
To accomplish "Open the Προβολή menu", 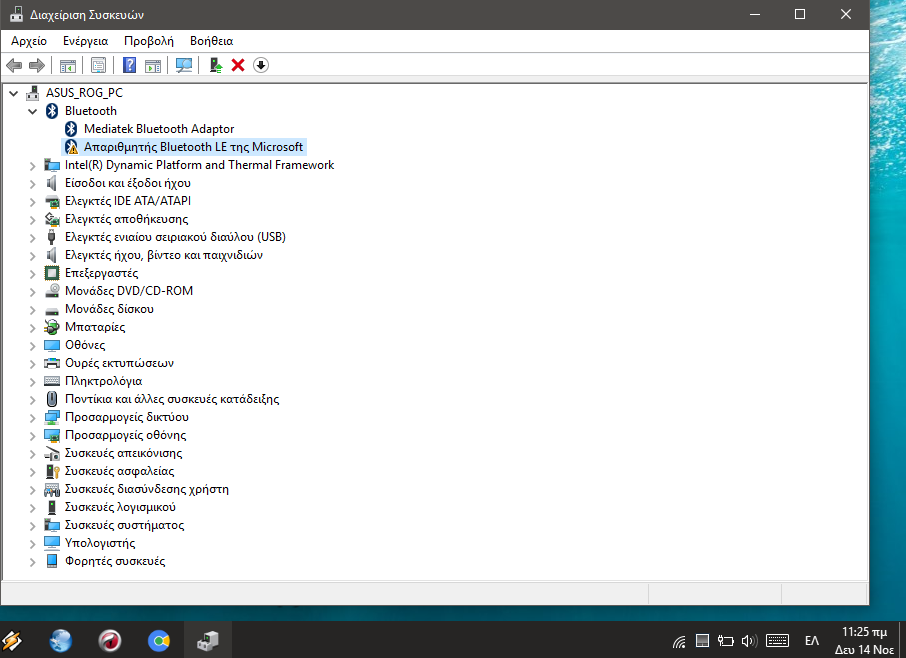I will pyautogui.click(x=149, y=41).
